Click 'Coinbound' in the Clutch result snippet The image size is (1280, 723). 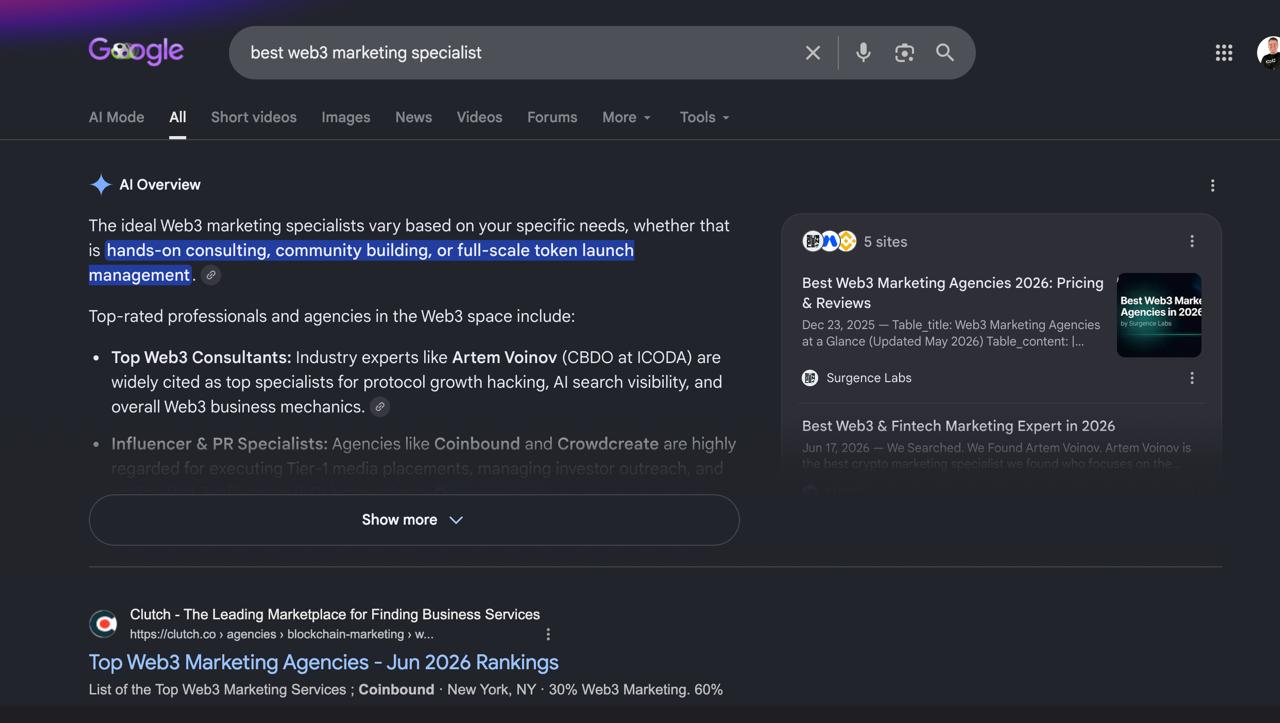[396, 689]
